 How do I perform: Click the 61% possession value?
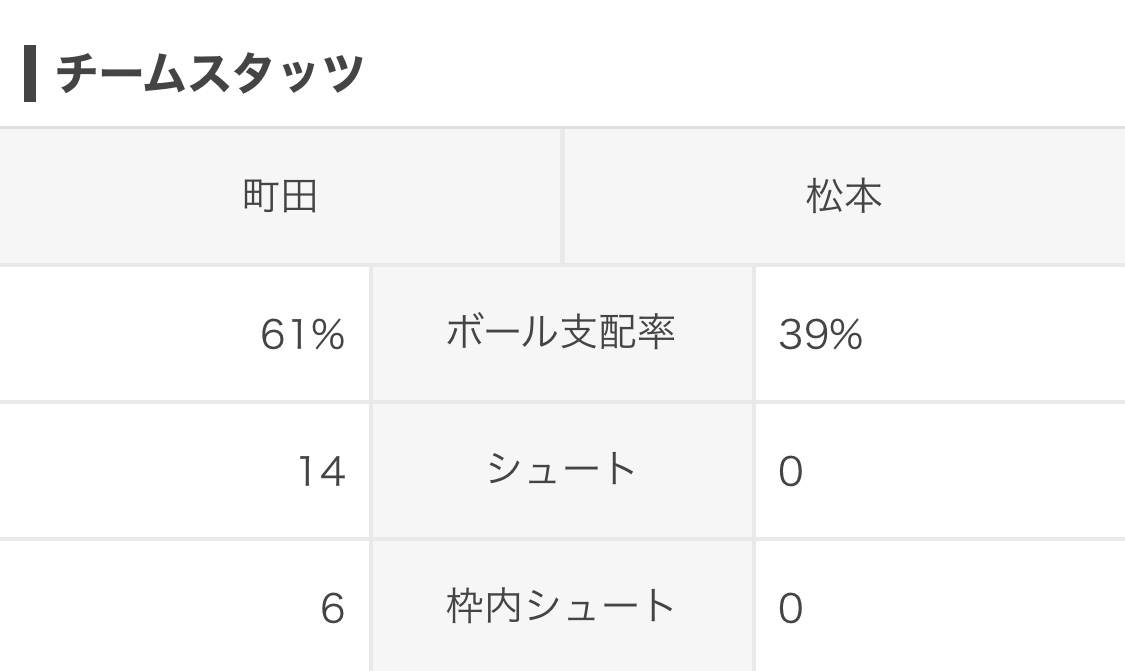pos(302,336)
